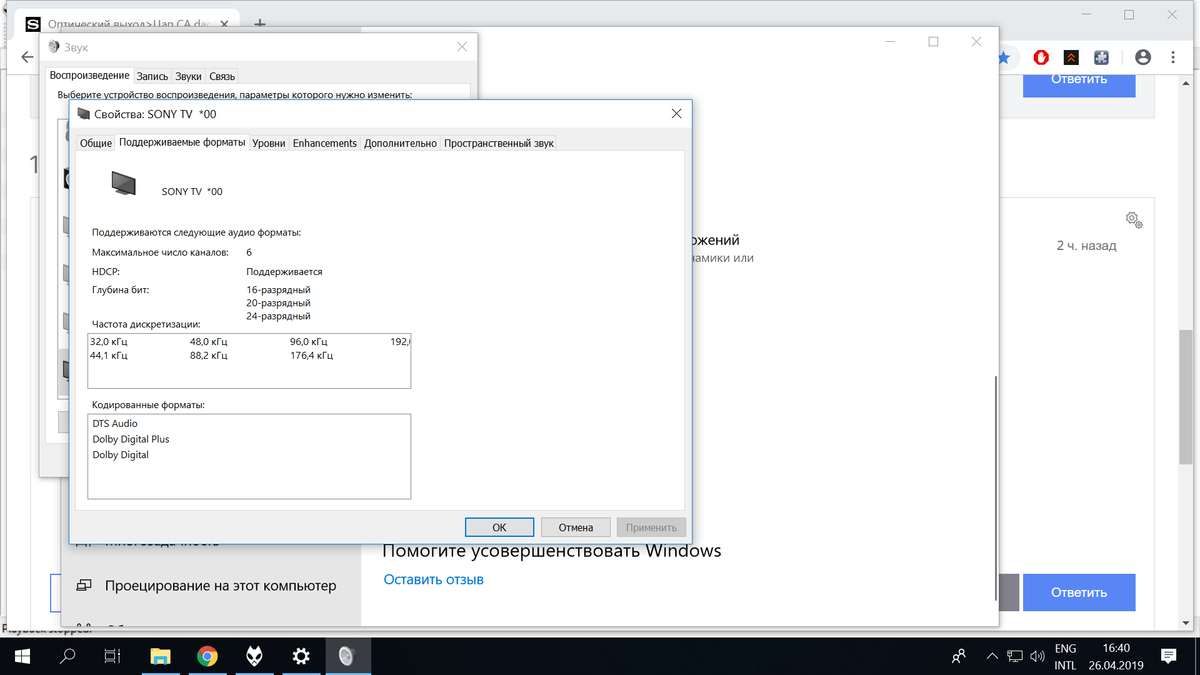This screenshot has height=675, width=1200.
Task: Open the ENG INTL language switcher
Action: click(x=1065, y=656)
